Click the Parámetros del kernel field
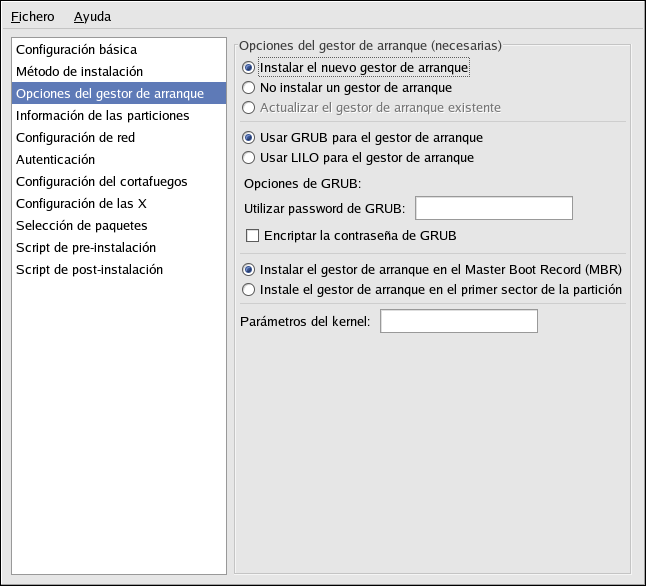The image size is (646, 586). click(x=459, y=321)
